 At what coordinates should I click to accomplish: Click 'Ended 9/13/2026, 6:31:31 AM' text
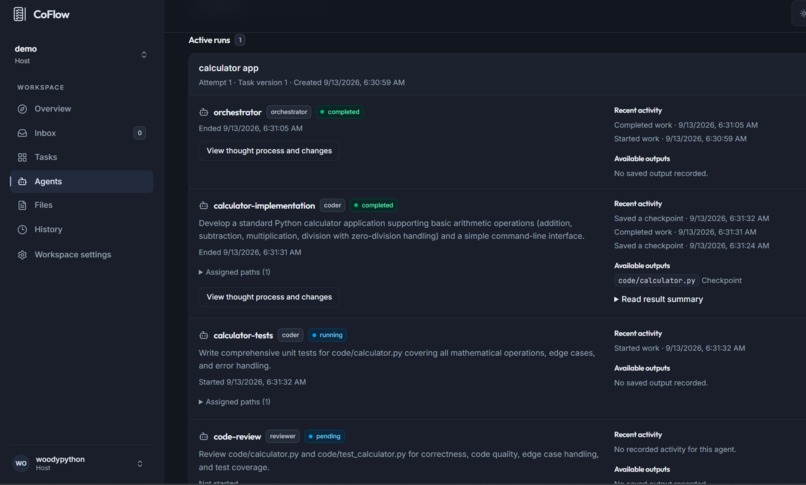250,252
